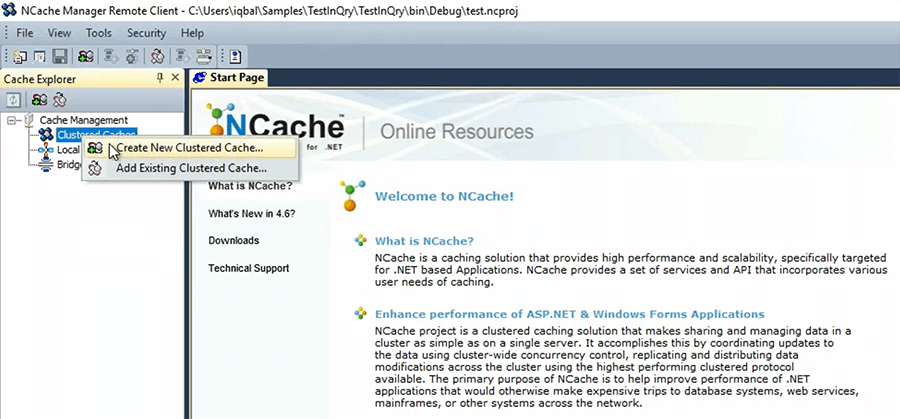The image size is (900, 419).
Task: Click What is NCache? heading in main content
Action: click(x=424, y=241)
